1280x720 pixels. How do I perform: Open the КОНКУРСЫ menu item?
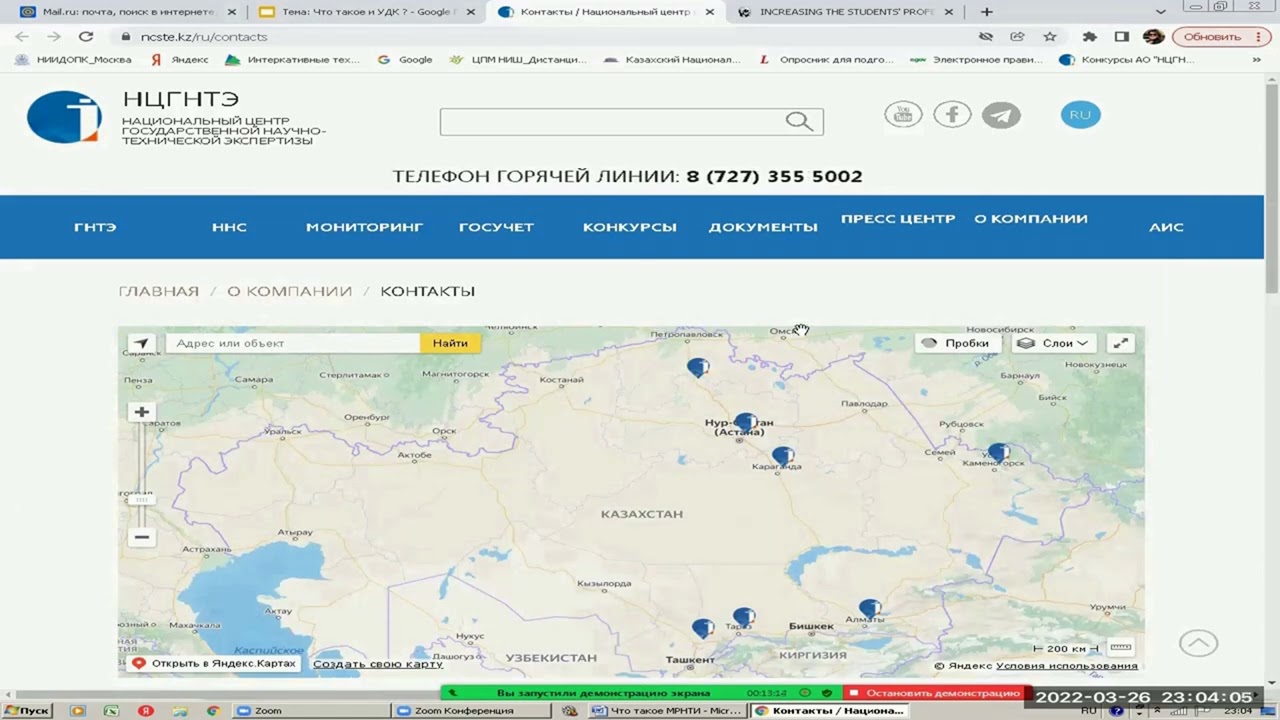(629, 227)
